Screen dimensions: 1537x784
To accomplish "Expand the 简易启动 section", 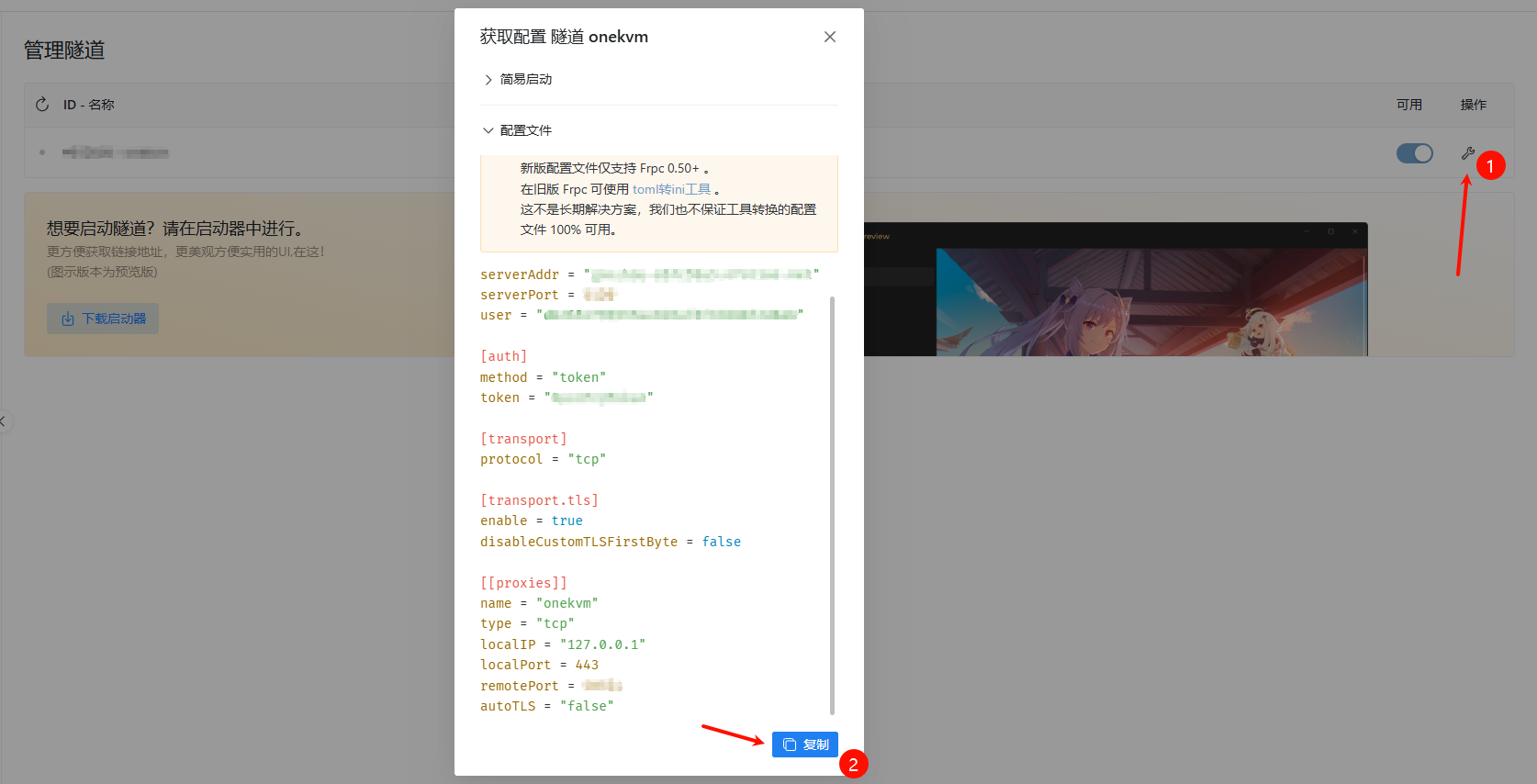I will point(525,80).
